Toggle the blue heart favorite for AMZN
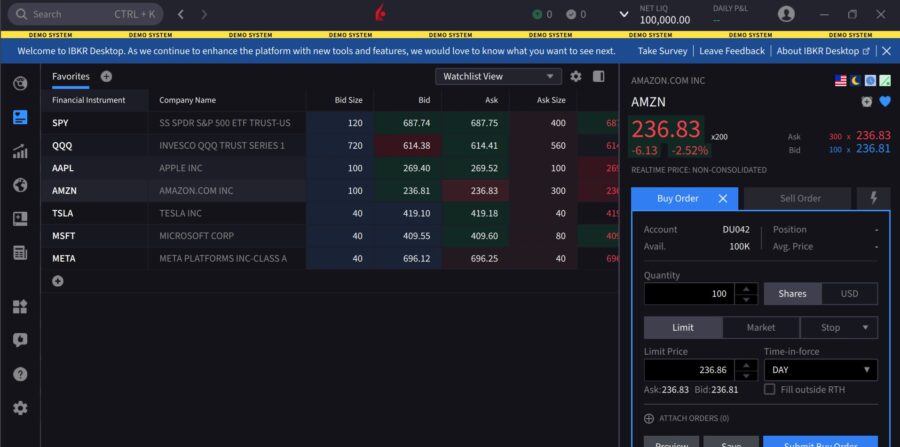The width and height of the screenshot is (900, 447). coord(885,102)
